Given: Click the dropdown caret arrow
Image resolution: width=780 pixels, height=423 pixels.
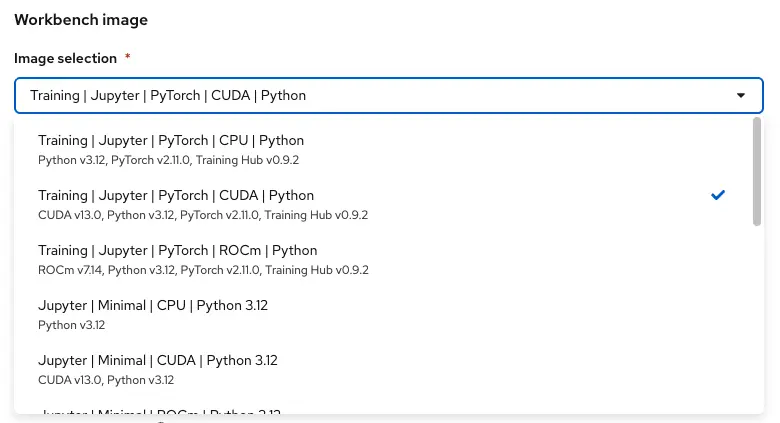Looking at the screenshot, I should tap(741, 95).
